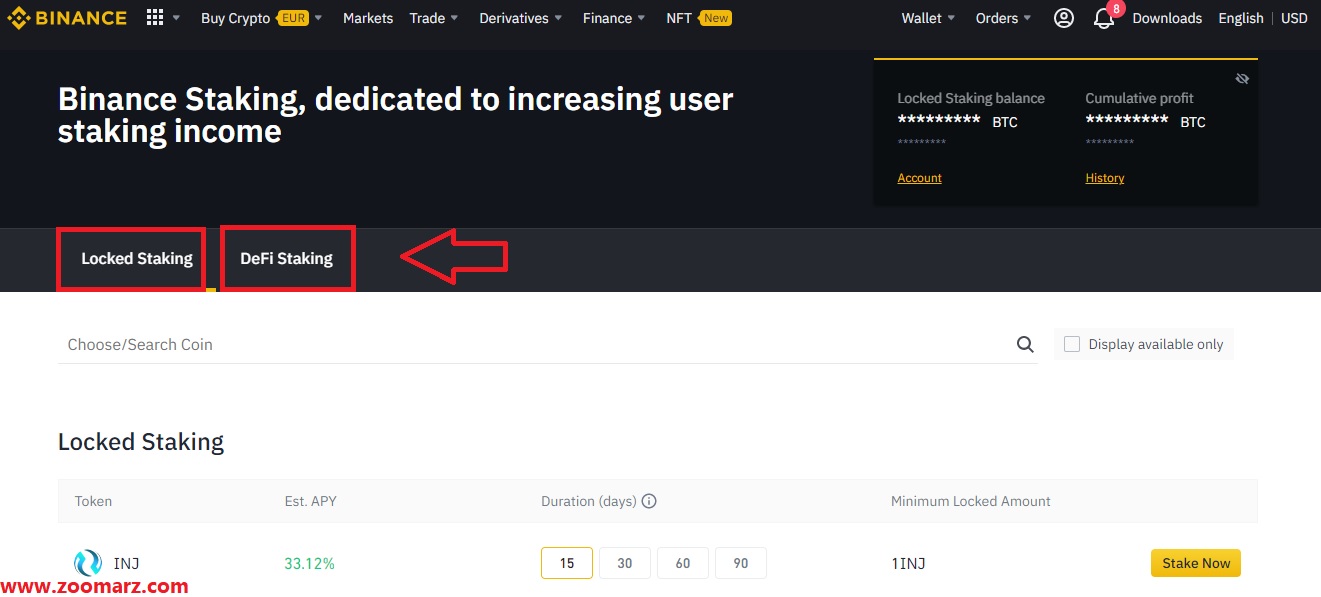Click the Stake Now button for INJ
This screenshot has width=1321, height=597.
(x=1196, y=563)
